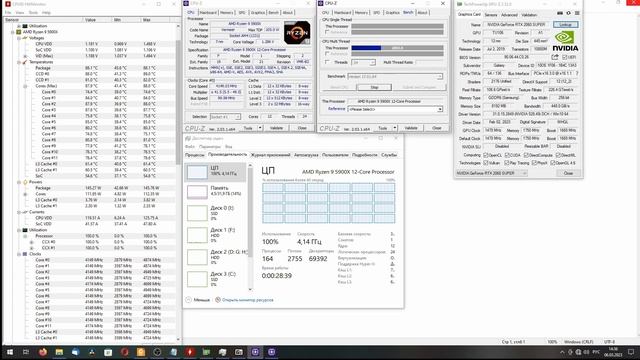Click the Stop button in CPU-Z Bench
640x360 pixels.
(x=374, y=87)
